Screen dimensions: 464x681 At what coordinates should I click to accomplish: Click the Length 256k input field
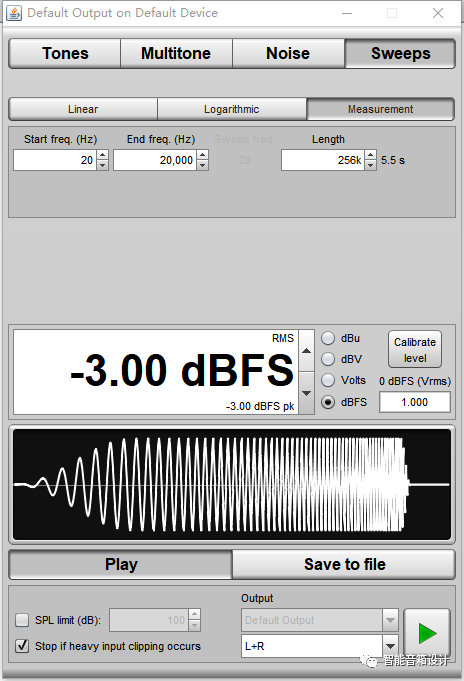[x=323, y=160]
